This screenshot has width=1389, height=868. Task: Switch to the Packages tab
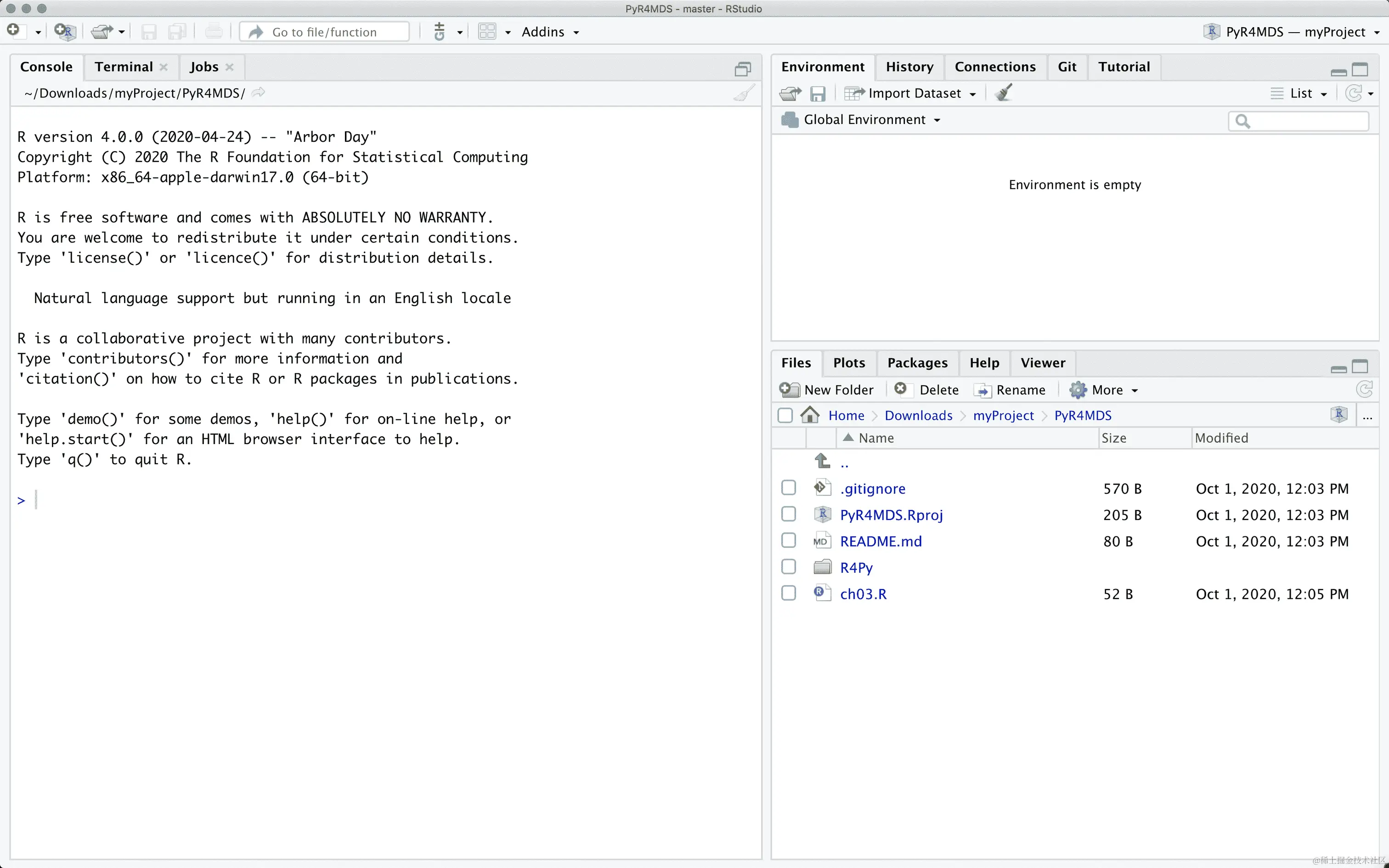click(917, 363)
